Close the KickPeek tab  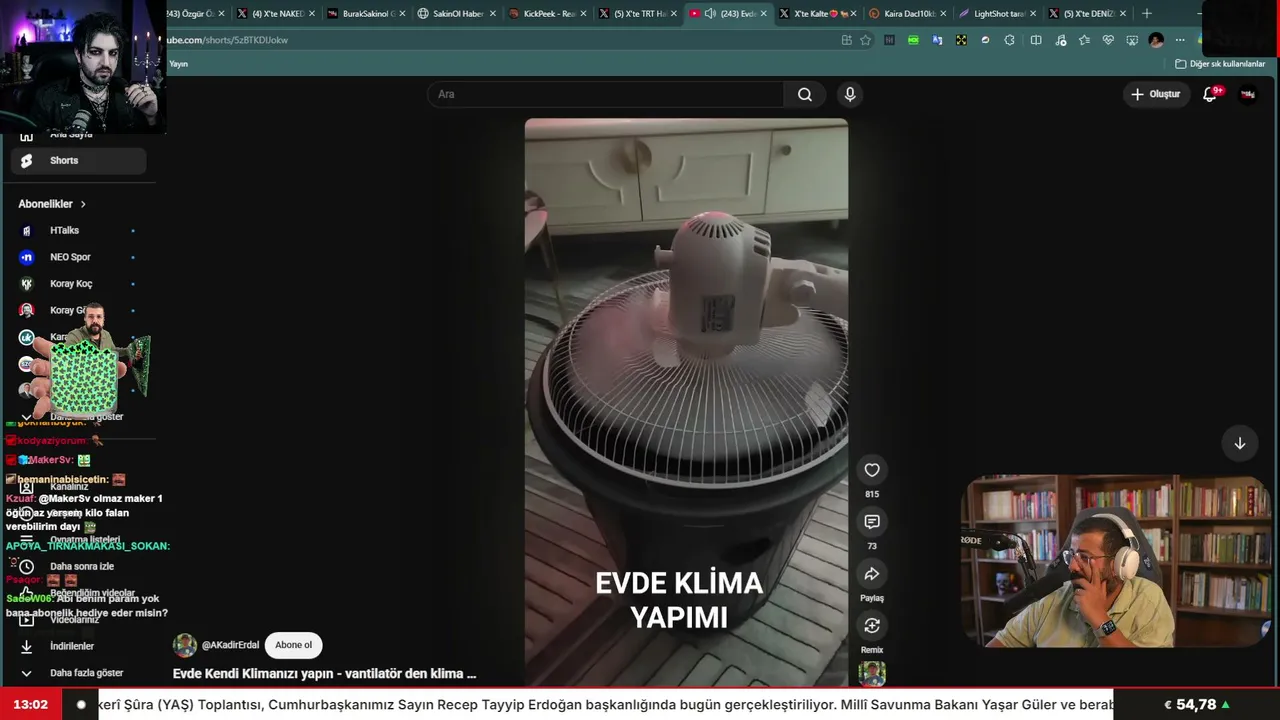[x=582, y=14]
